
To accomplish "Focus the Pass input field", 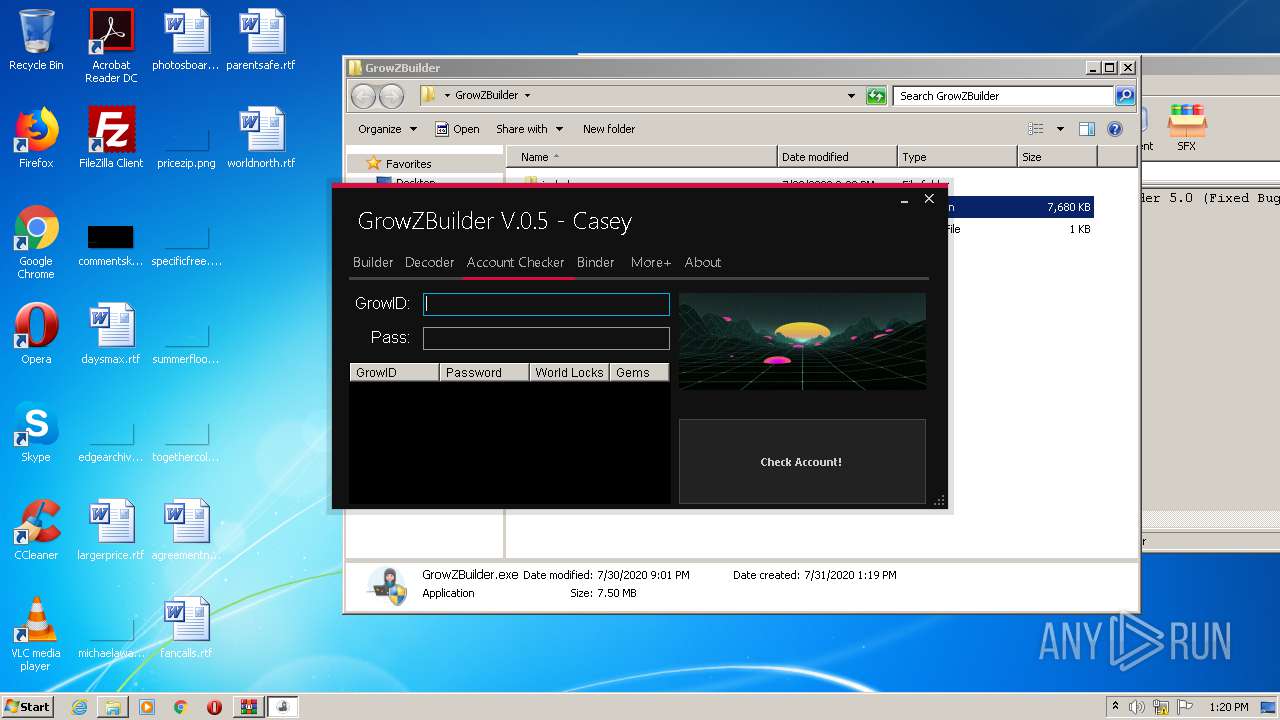I will (x=546, y=338).
